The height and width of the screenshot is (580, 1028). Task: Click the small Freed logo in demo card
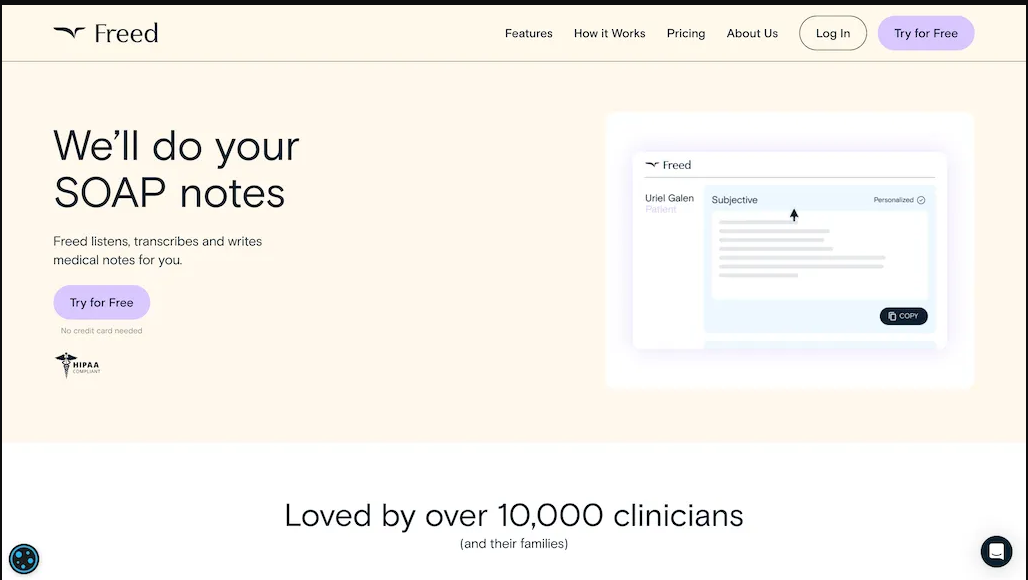653,165
